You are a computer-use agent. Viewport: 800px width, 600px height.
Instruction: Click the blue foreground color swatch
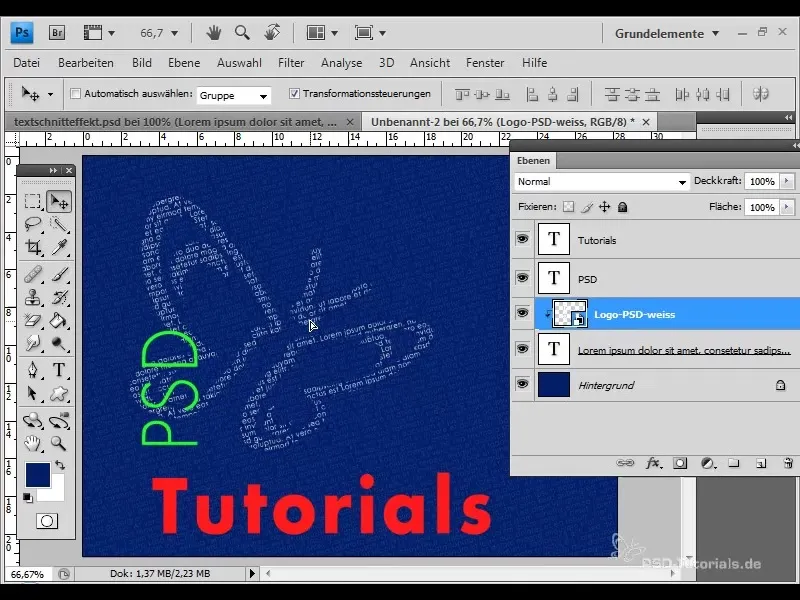(38, 474)
